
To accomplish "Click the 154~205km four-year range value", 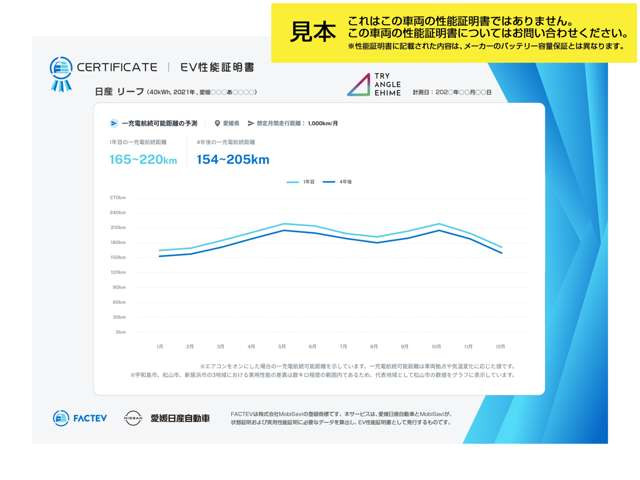I will [232, 159].
